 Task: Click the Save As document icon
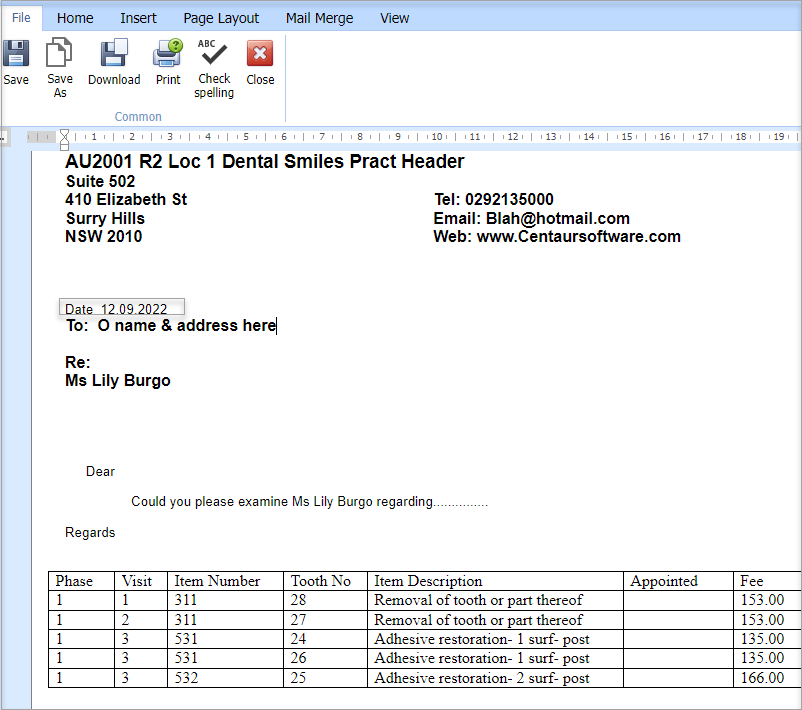click(59, 53)
